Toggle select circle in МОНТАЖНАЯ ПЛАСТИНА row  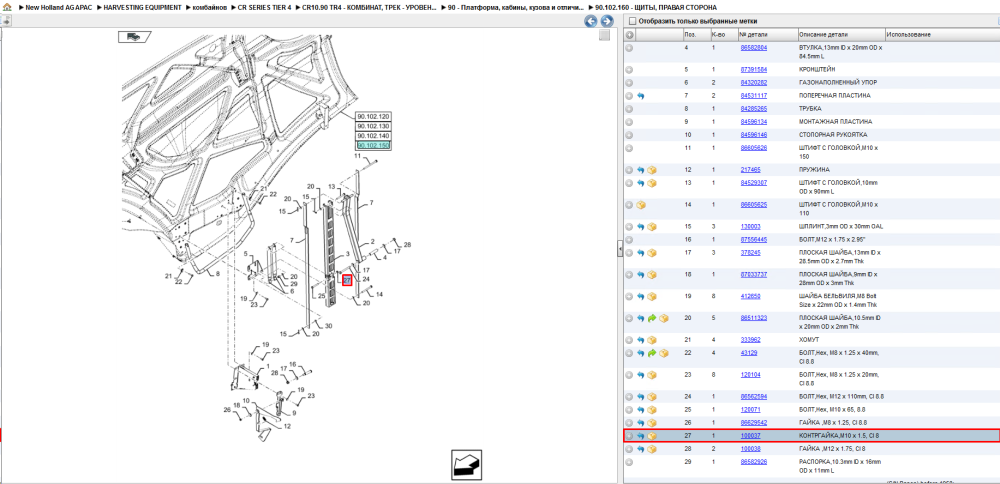(x=629, y=122)
